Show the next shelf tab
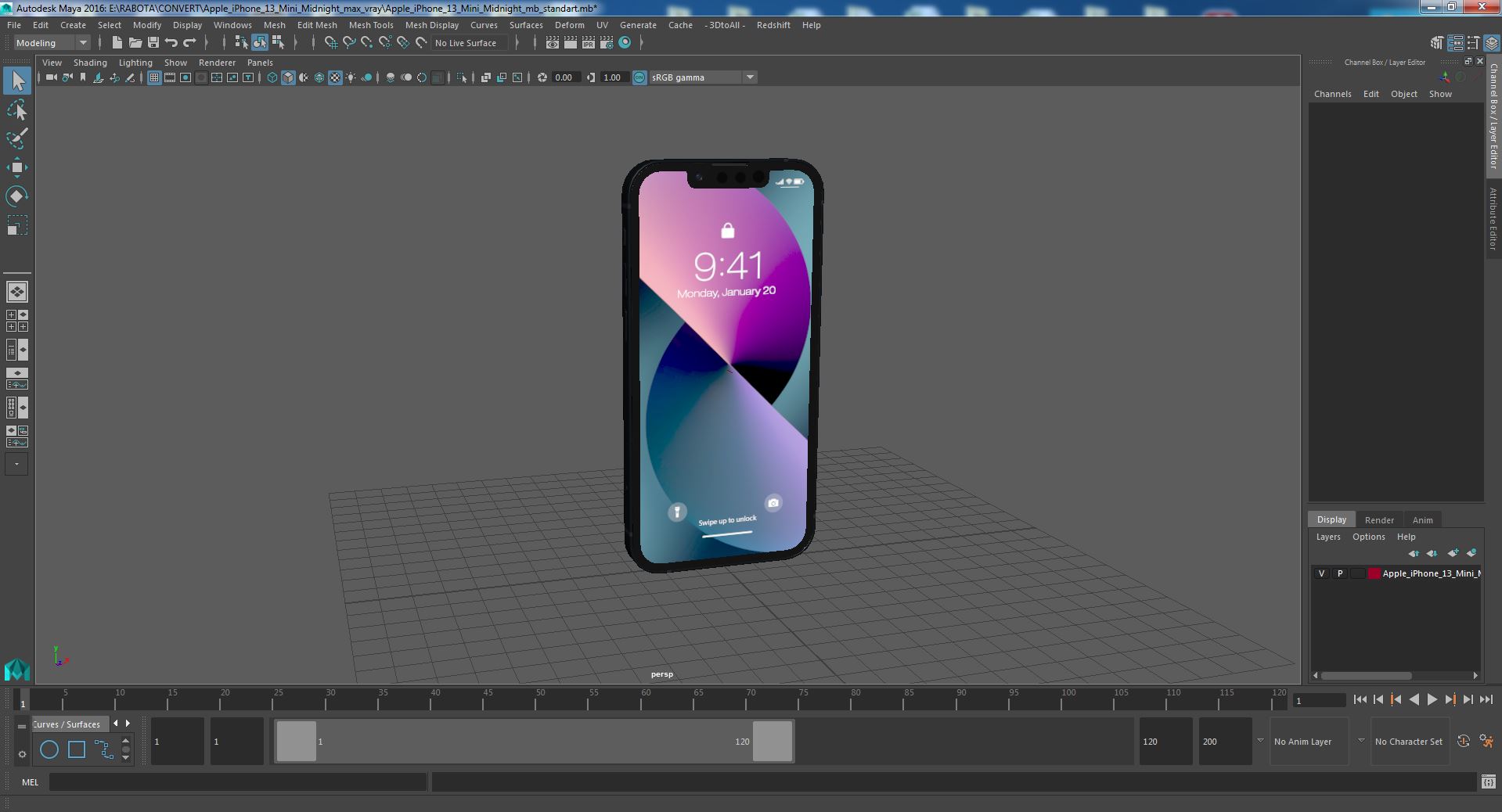Viewport: 1502px width, 812px height. [128, 724]
